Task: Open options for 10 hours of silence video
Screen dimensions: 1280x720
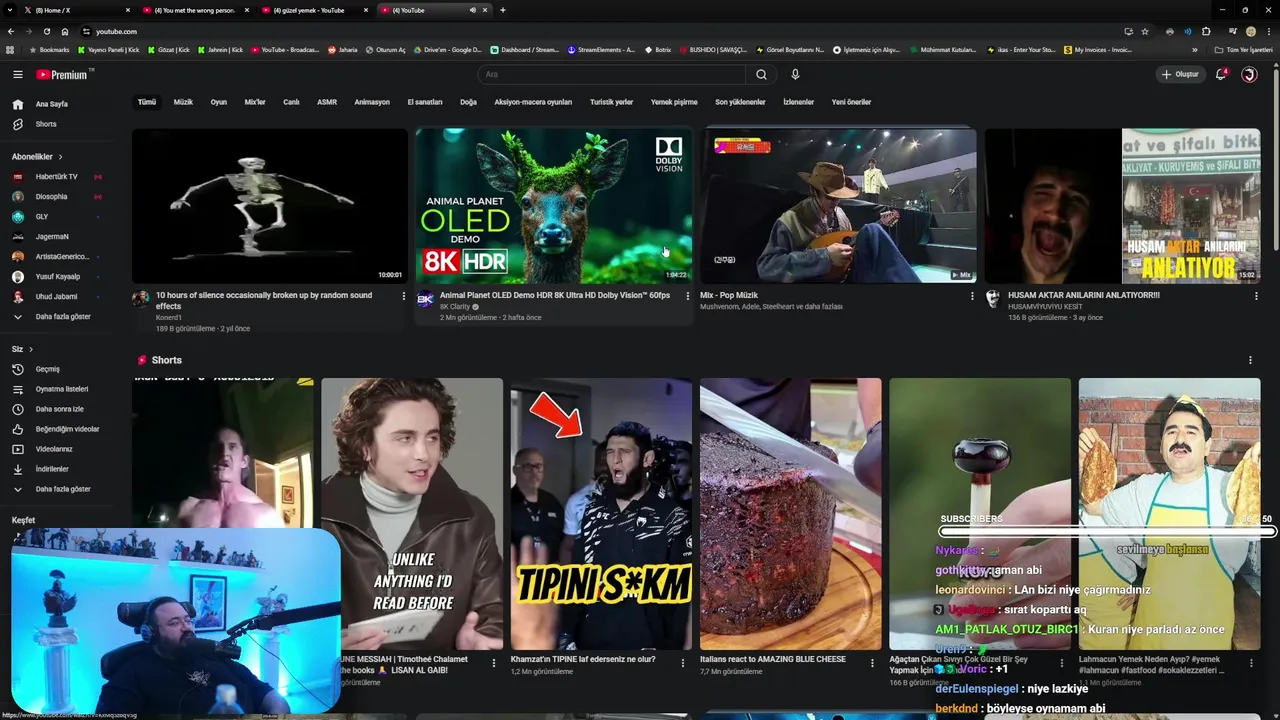Action: (x=404, y=296)
